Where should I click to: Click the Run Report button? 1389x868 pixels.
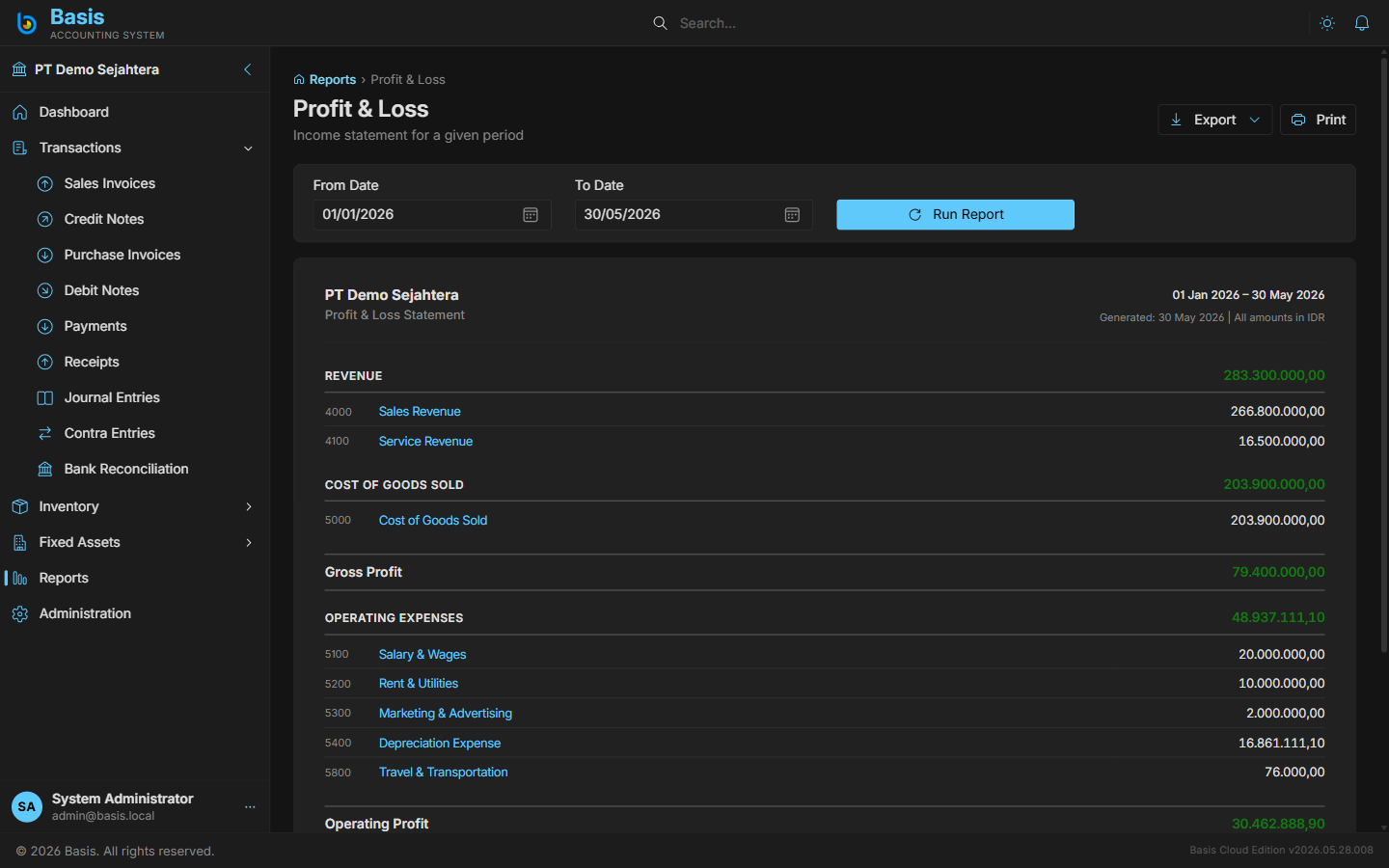tap(955, 215)
